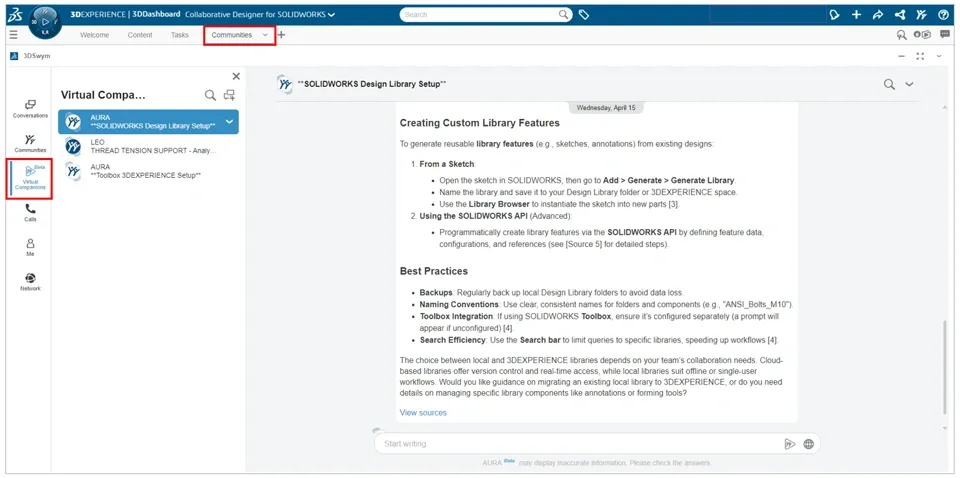Screen dimensions: 960x478
Task: Expand options for AURA Design Library conversation
Action: coord(230,122)
